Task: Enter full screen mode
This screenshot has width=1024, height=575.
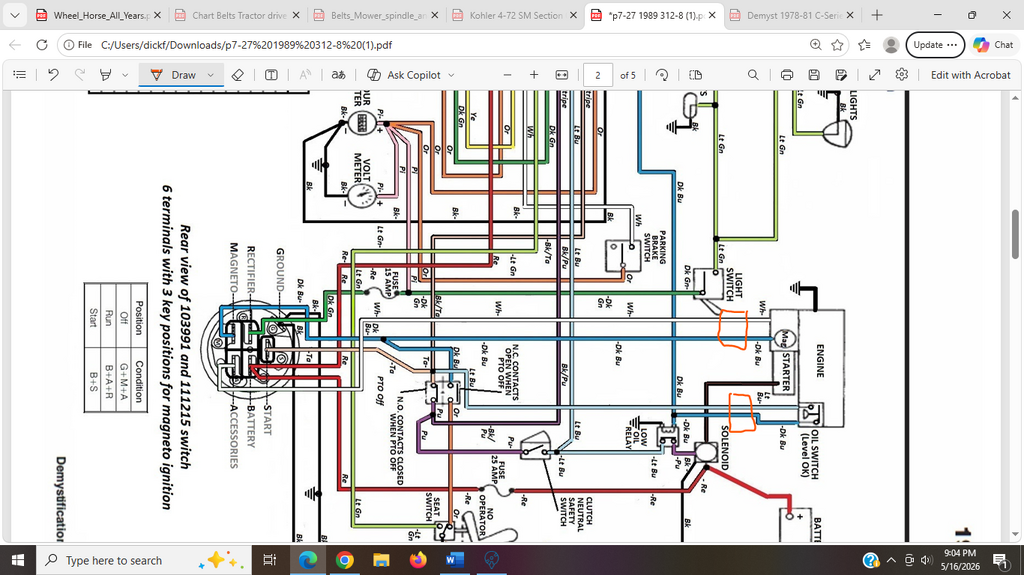Action: (x=874, y=75)
